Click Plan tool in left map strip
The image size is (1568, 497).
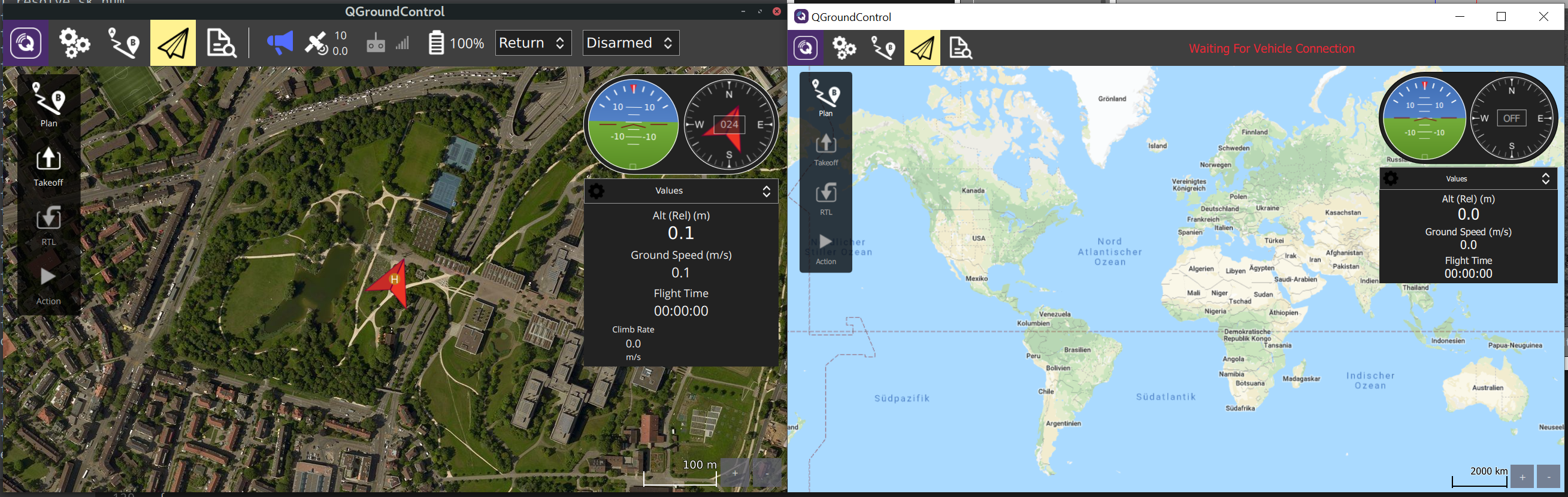49,105
